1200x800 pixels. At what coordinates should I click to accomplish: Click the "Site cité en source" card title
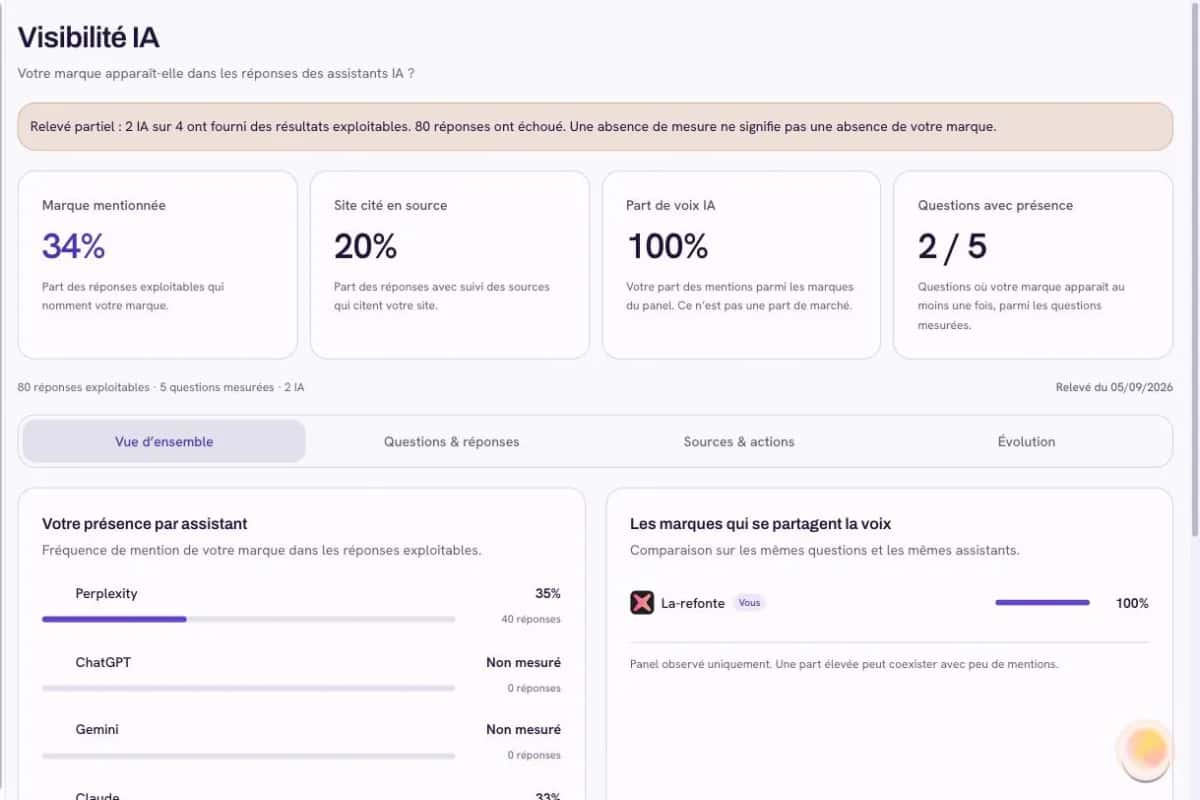(391, 205)
